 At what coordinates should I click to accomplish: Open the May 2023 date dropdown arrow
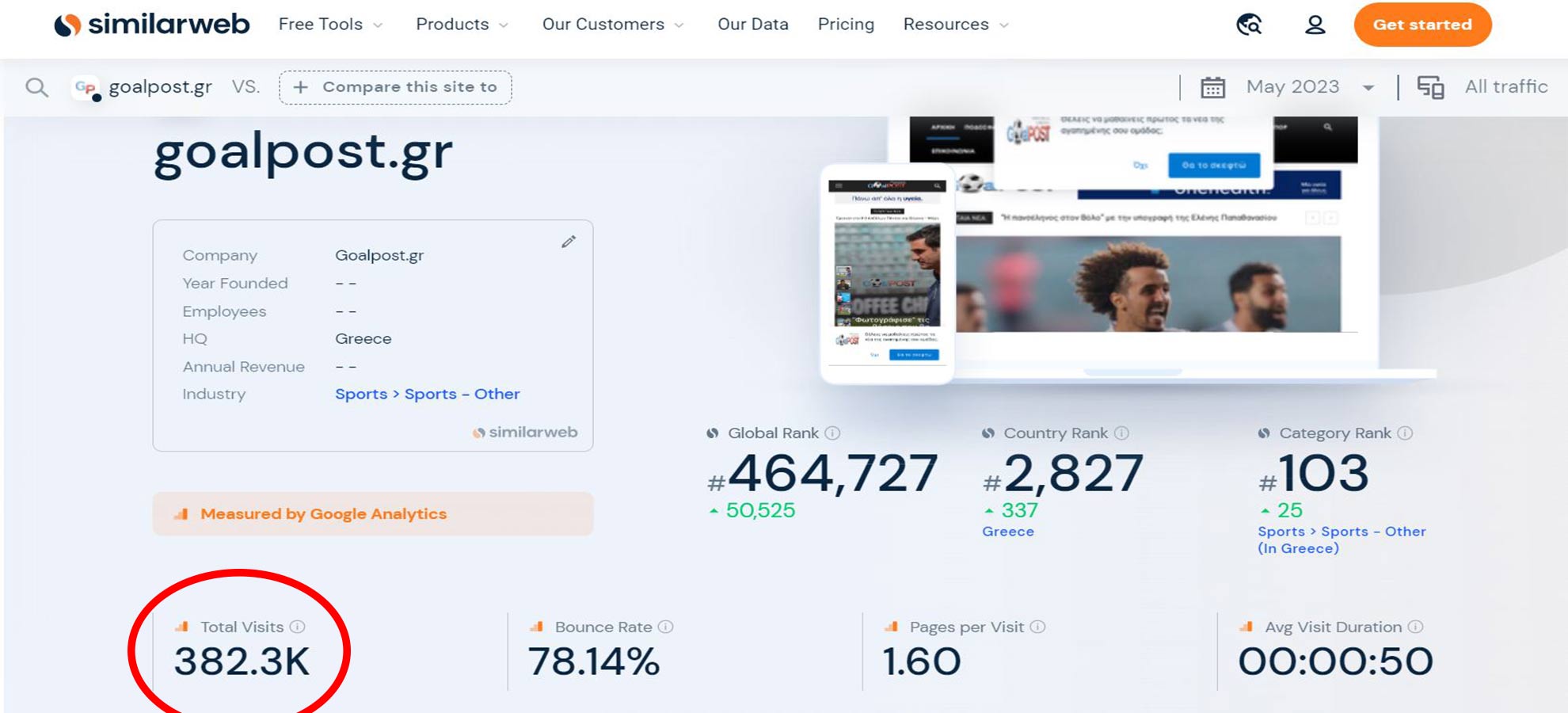coord(1368,88)
